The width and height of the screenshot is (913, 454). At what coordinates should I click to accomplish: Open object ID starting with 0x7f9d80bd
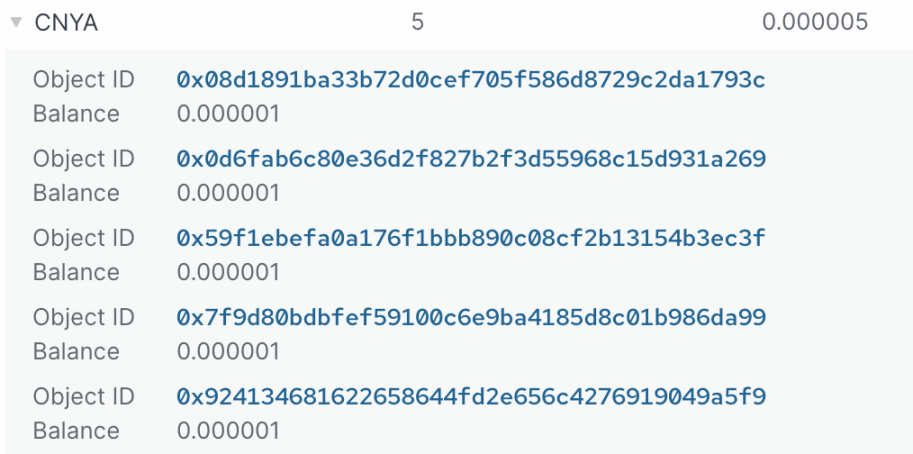tap(471, 317)
